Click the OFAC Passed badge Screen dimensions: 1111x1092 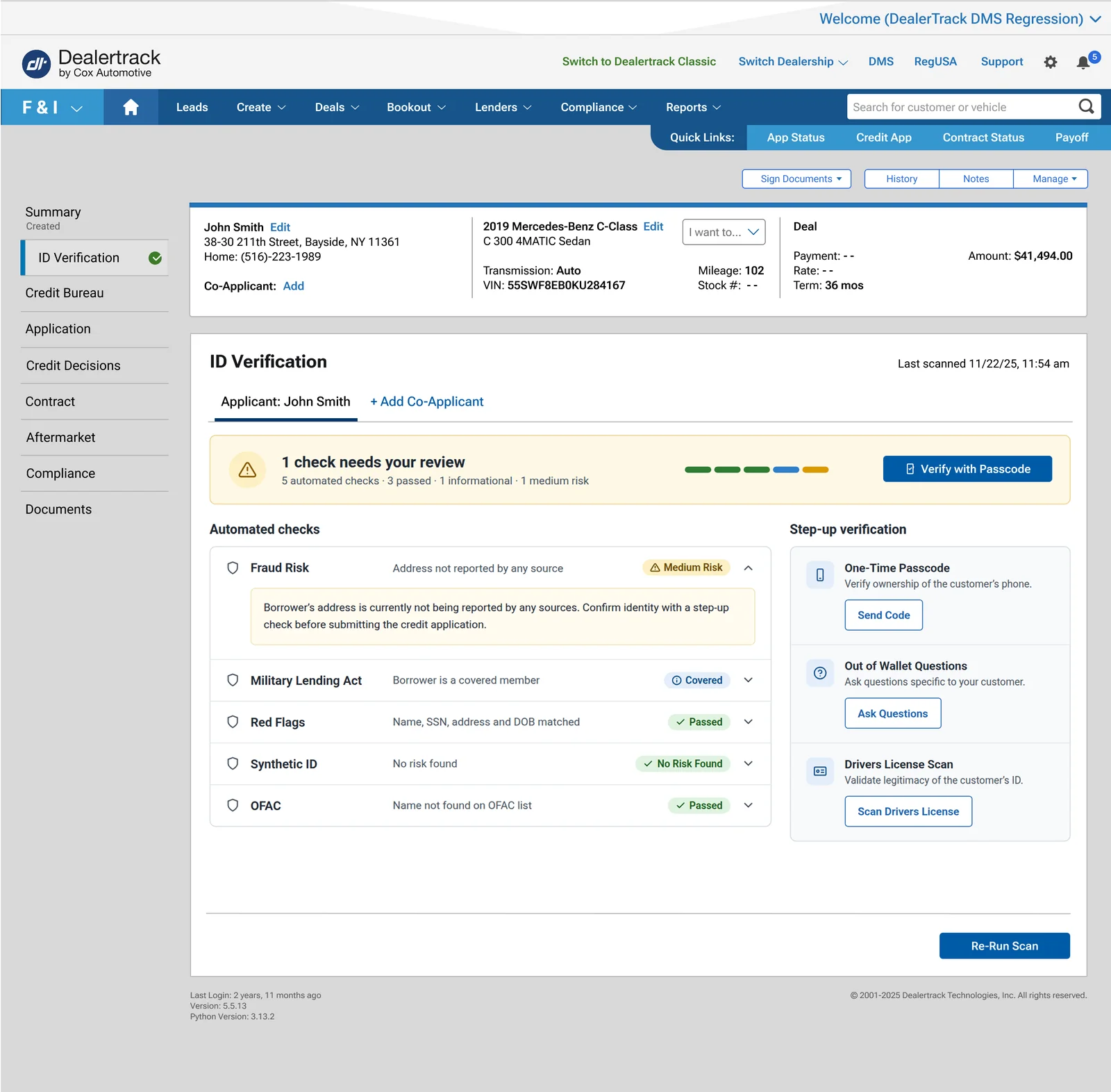pyautogui.click(x=699, y=805)
